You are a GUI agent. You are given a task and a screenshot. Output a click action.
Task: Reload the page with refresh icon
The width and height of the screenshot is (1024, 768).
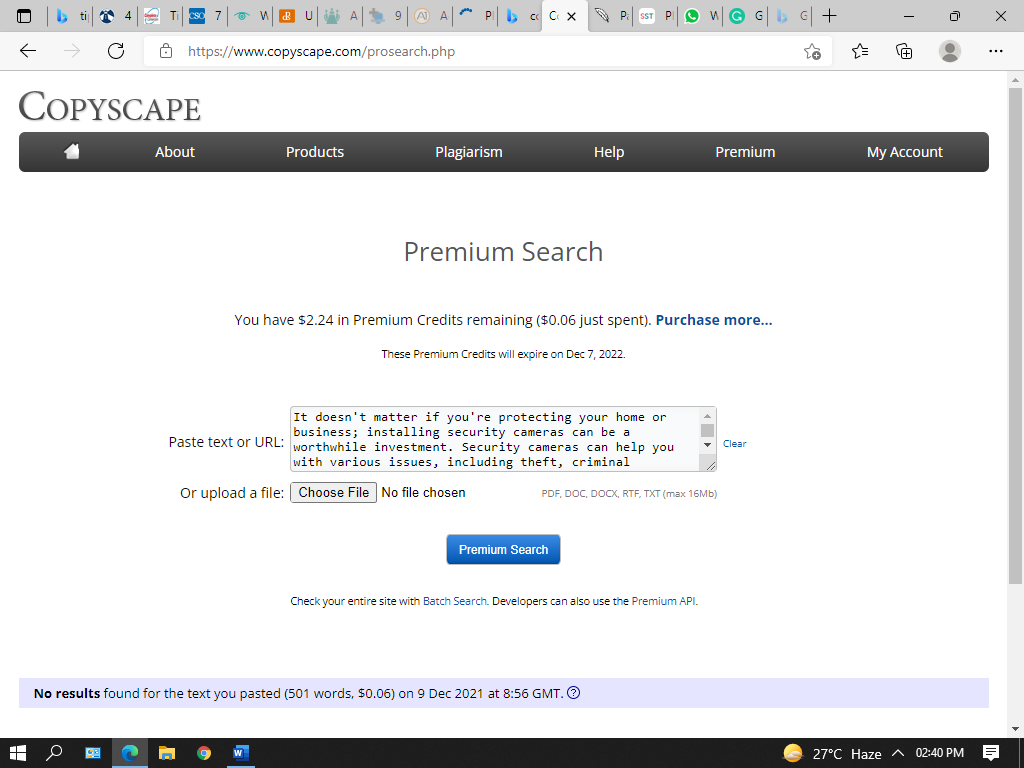(x=116, y=51)
